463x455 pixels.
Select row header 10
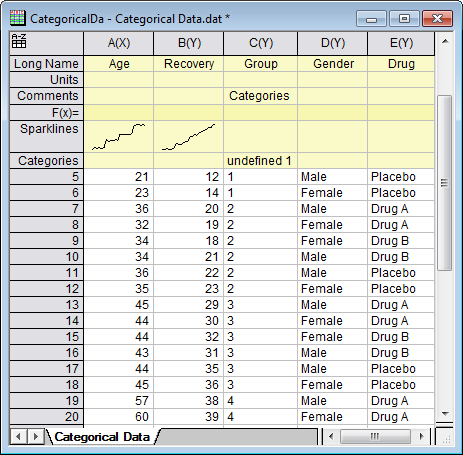[x=46, y=257]
